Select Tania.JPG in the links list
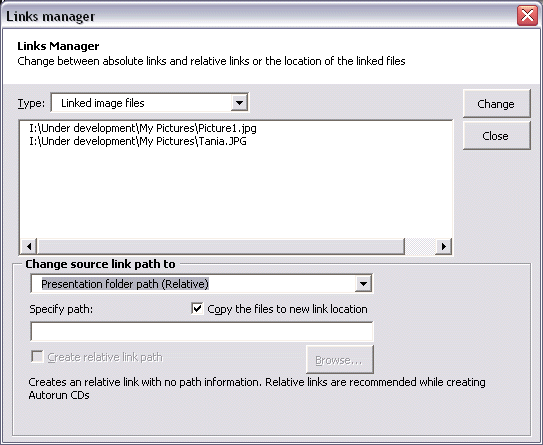 (x=138, y=141)
